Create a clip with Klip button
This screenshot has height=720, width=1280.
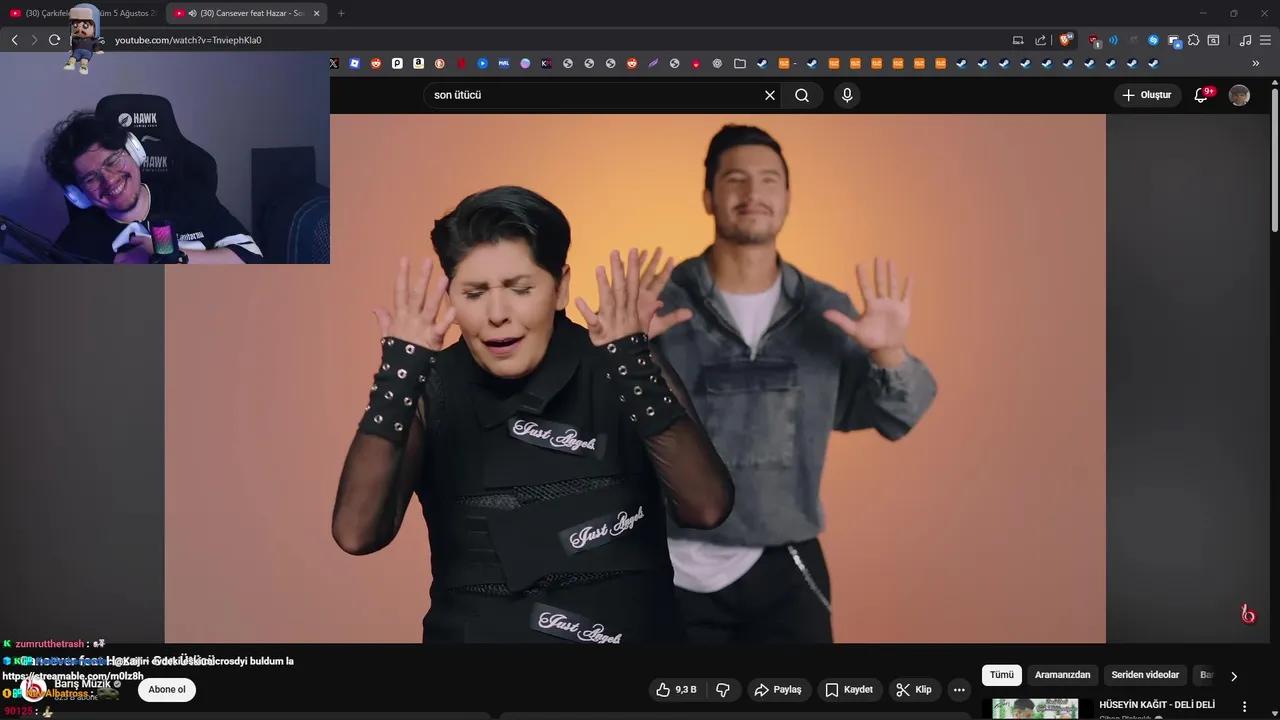pyautogui.click(x=914, y=690)
